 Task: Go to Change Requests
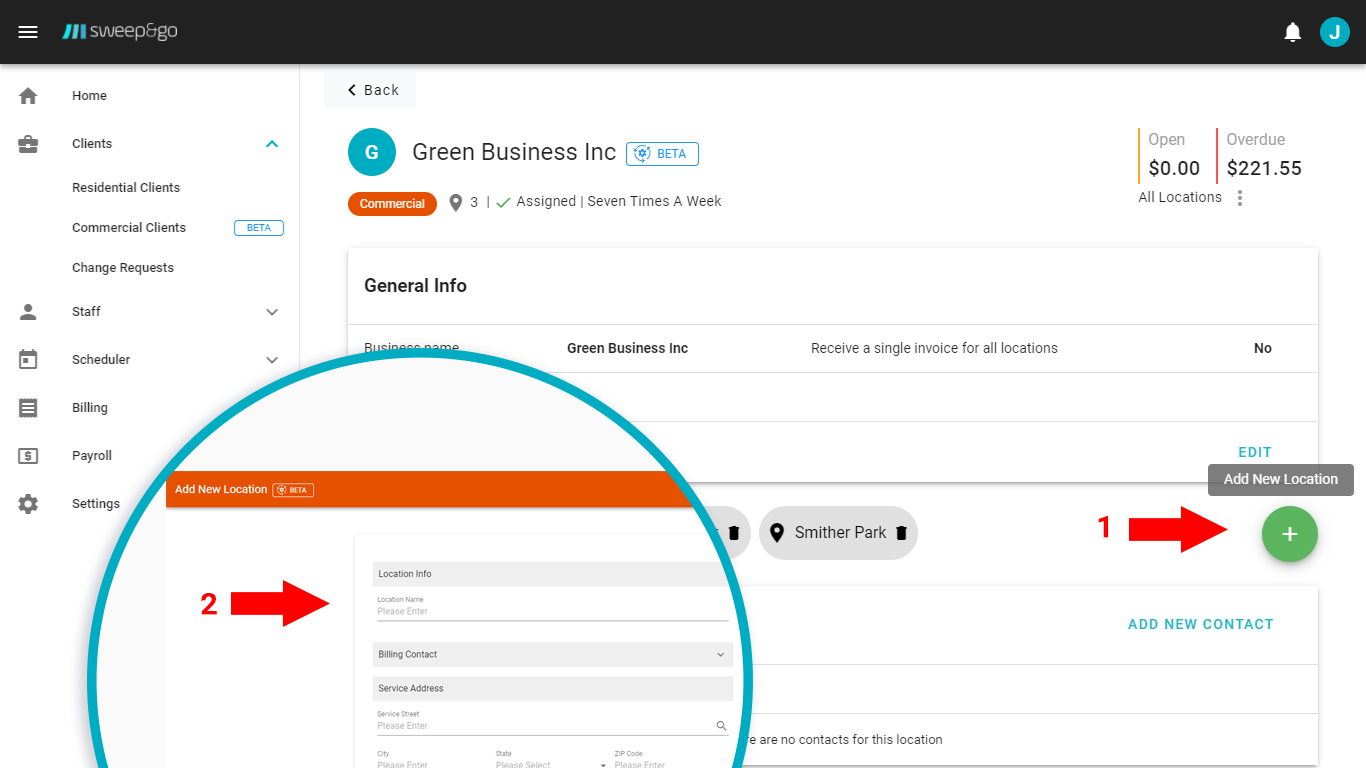click(123, 268)
